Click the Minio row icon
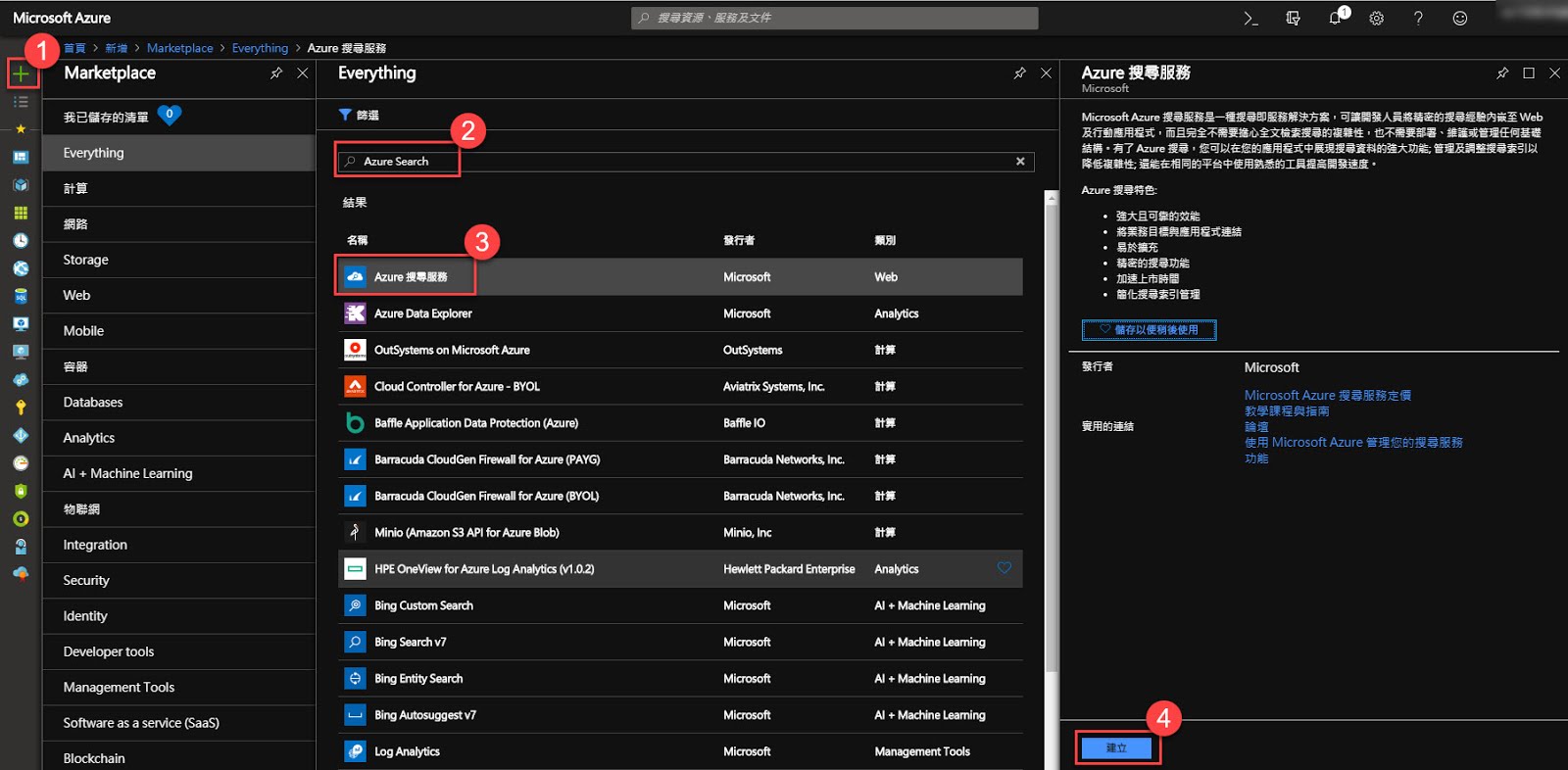Screen dimensions: 1568x770 point(355,533)
